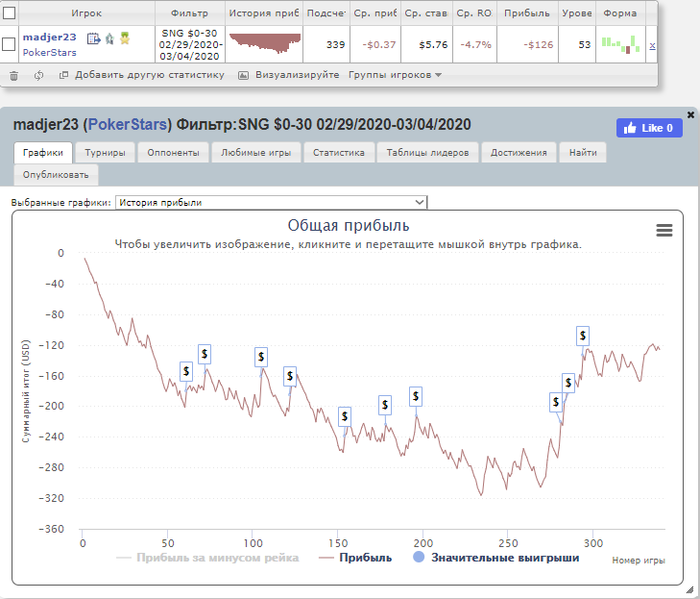Open the chart hamburger menu icon

tap(664, 230)
